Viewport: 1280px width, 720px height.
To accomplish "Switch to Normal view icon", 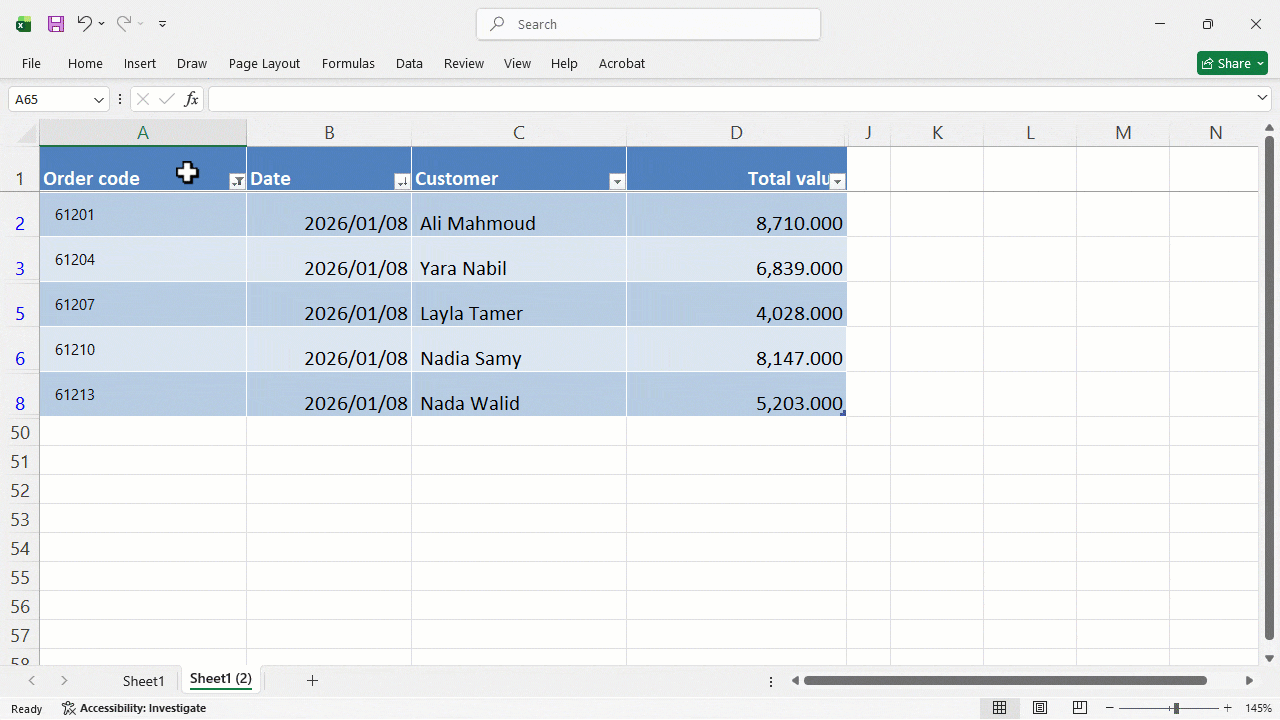I will pos(999,708).
